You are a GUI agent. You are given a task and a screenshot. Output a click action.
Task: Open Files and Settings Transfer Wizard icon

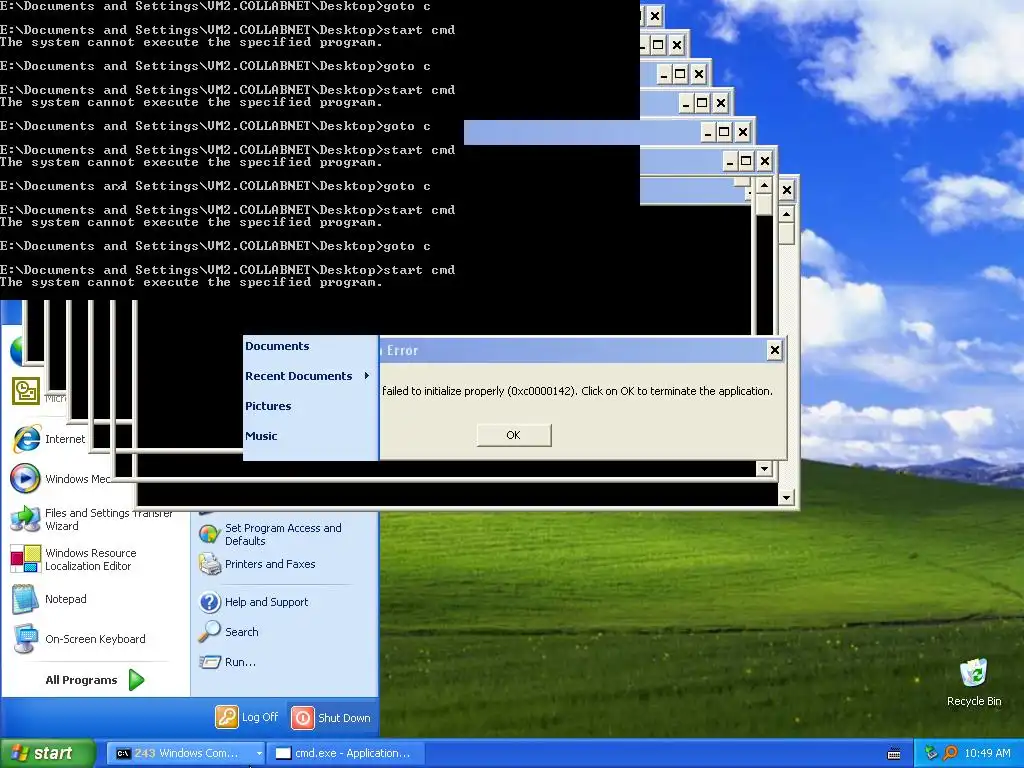(x=25, y=519)
